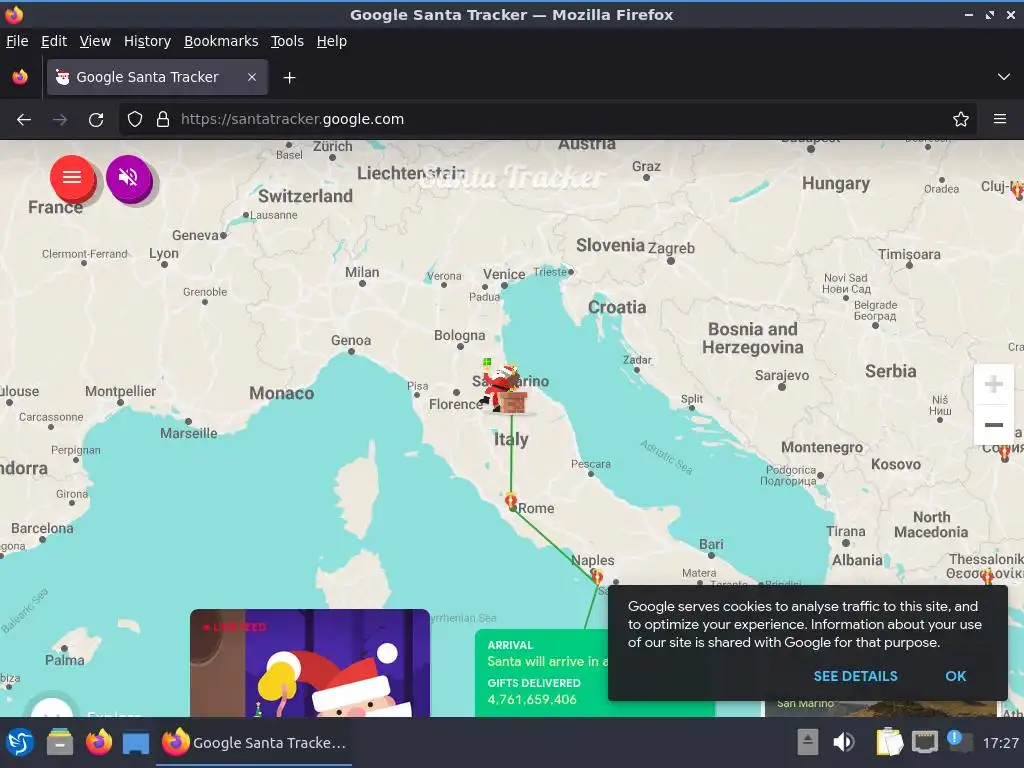Open the Lubuntu start menu bird icon
The width and height of the screenshot is (1024, 768).
click(20, 743)
